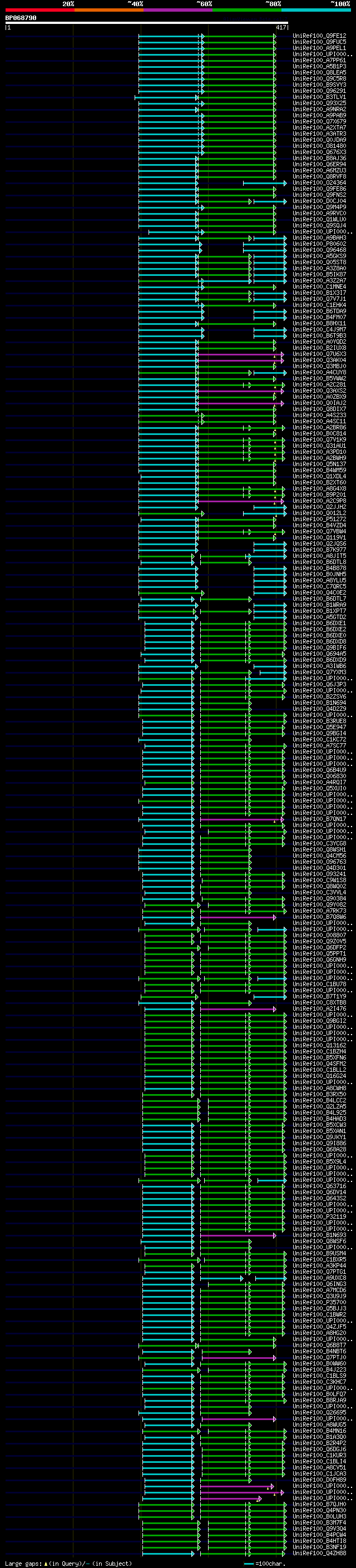Select hit UniRef100_A2C9P8
This screenshot has height=1568, width=356.
pos(319,501)
